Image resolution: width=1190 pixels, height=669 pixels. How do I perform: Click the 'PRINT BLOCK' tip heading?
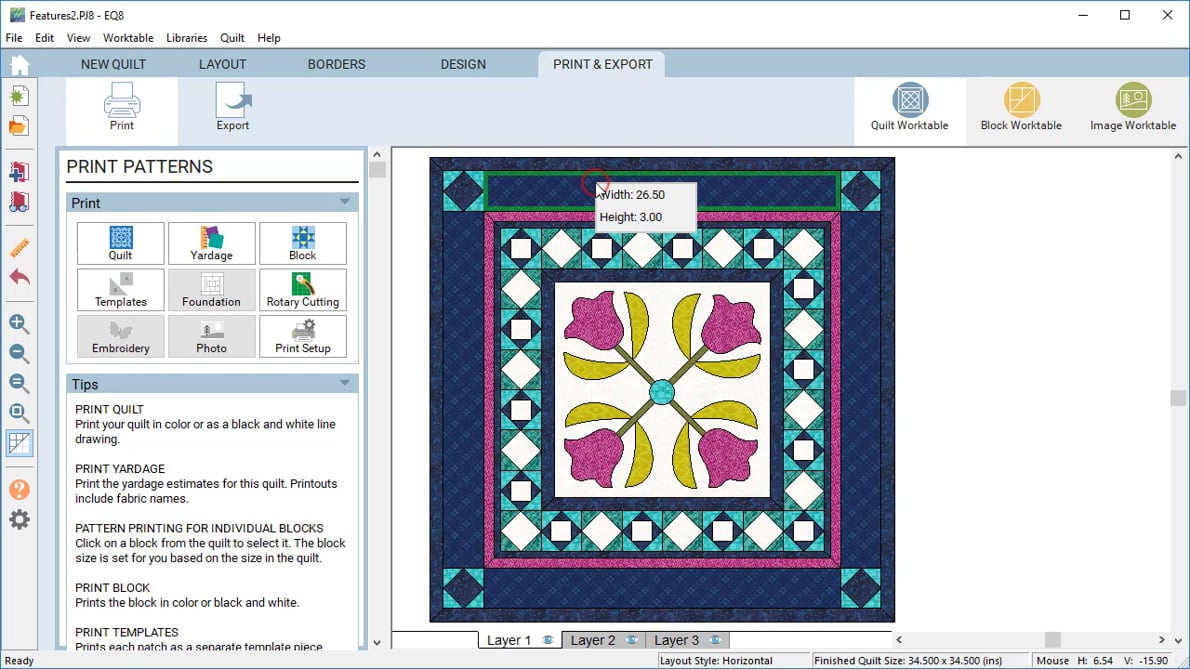pyautogui.click(x=112, y=588)
